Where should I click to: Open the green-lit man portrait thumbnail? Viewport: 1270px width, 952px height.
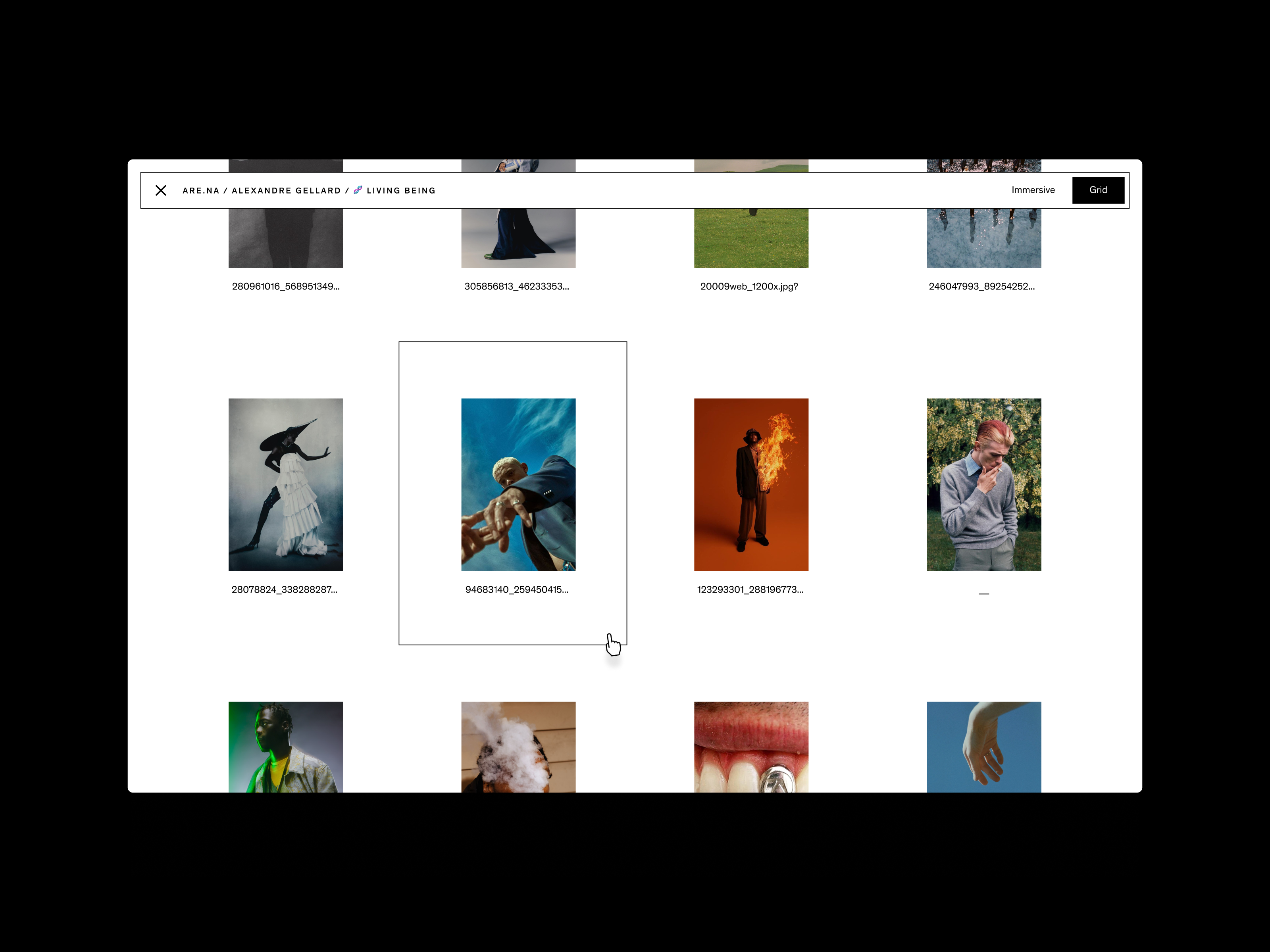[285, 747]
